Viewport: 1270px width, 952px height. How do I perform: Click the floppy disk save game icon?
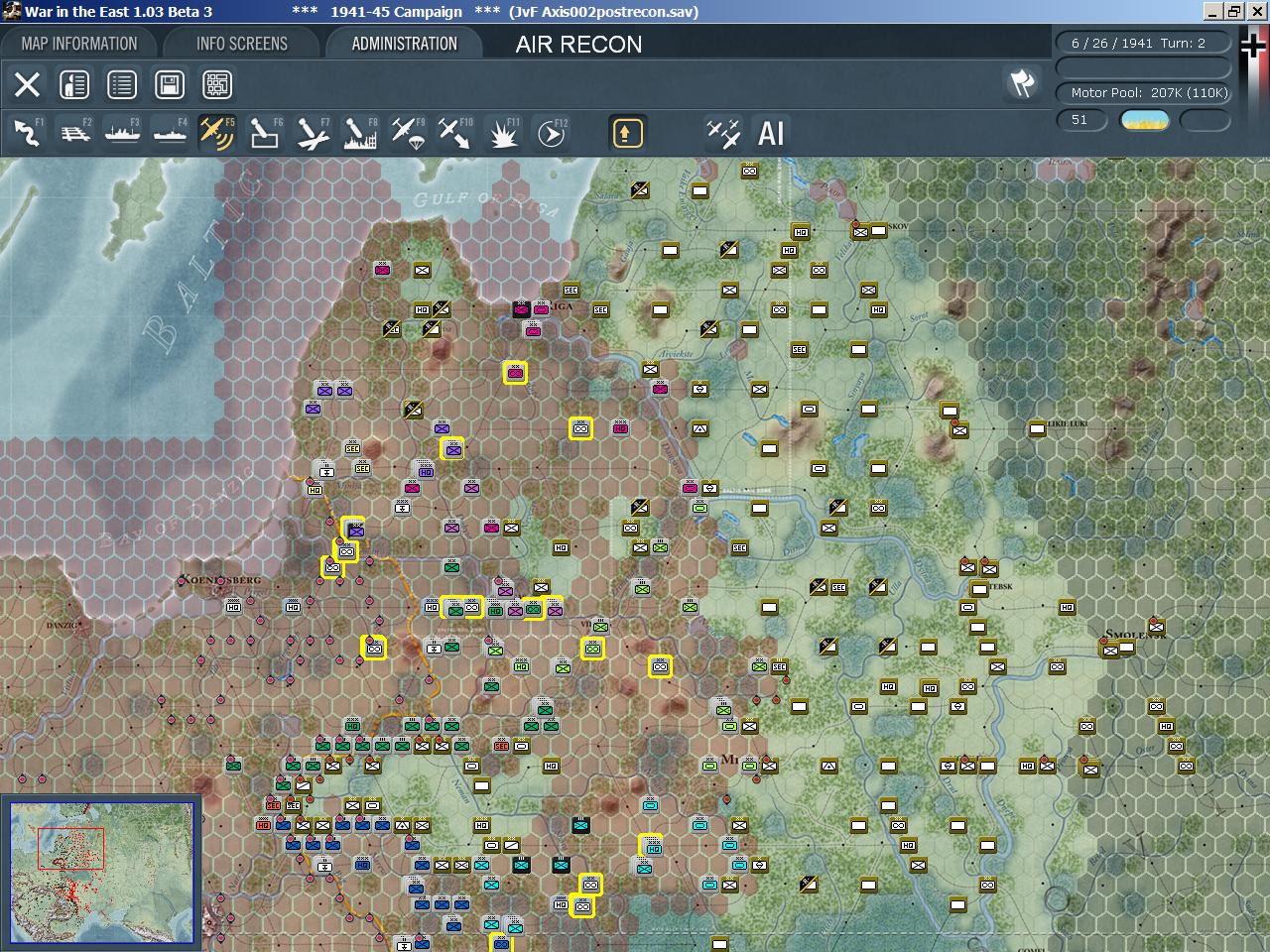pos(170,84)
